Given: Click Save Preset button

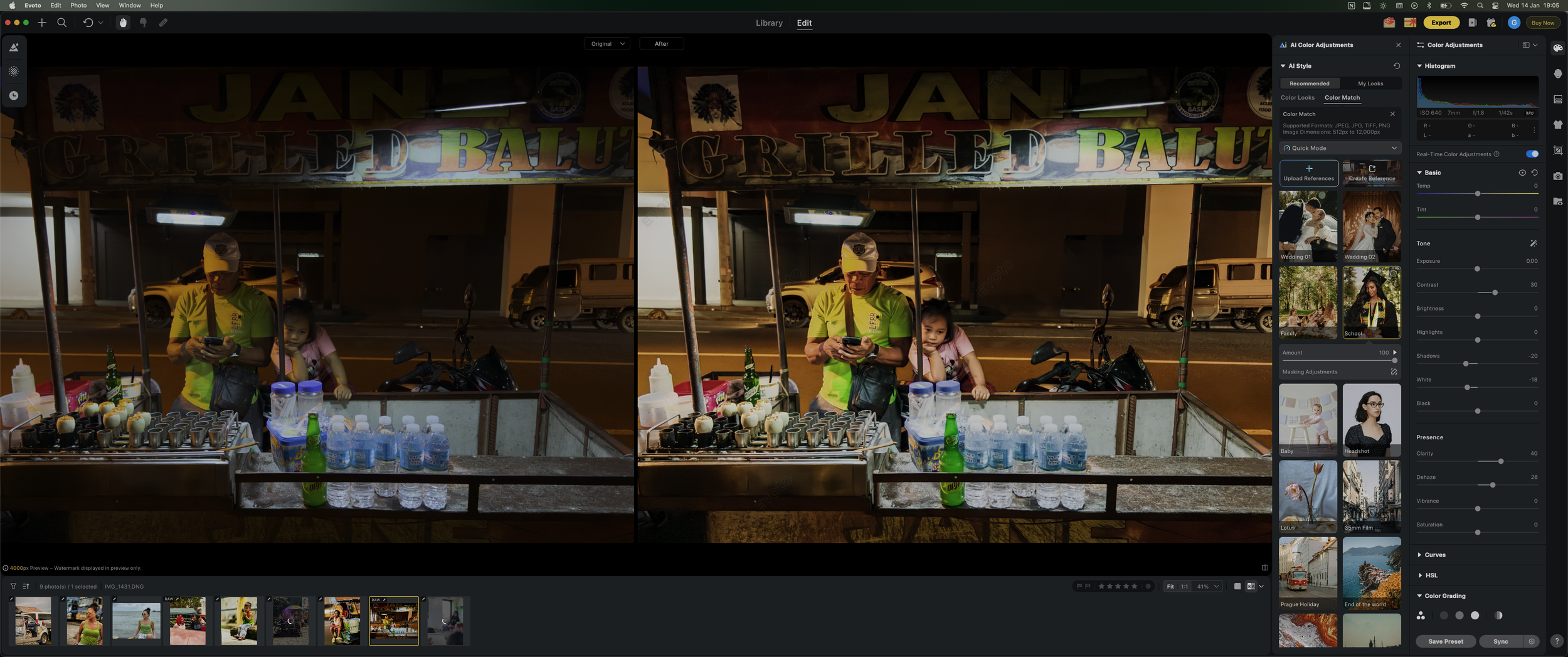Looking at the screenshot, I should pyautogui.click(x=1445, y=641).
